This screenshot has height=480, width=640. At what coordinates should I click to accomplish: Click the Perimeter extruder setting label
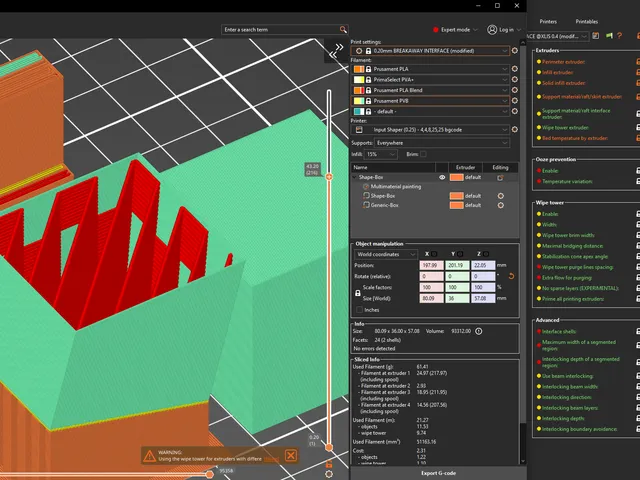click(563, 62)
